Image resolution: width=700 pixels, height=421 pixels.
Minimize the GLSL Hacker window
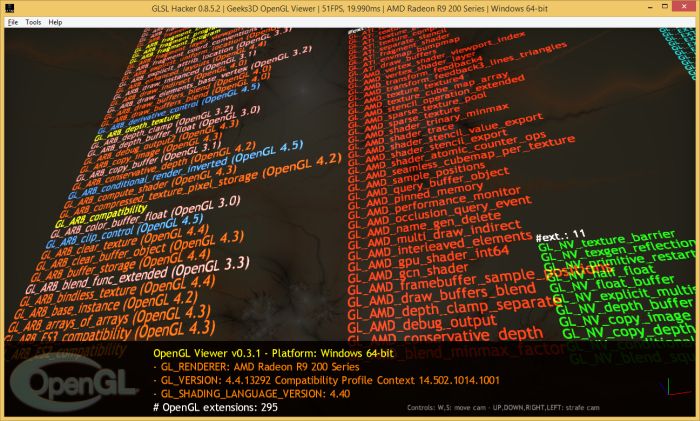[650, 7]
